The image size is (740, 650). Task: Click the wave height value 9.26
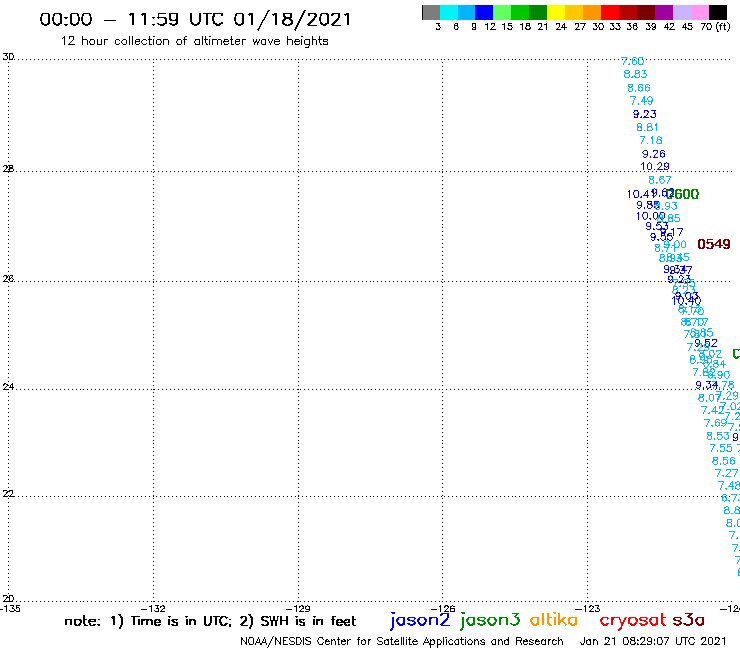654,154
